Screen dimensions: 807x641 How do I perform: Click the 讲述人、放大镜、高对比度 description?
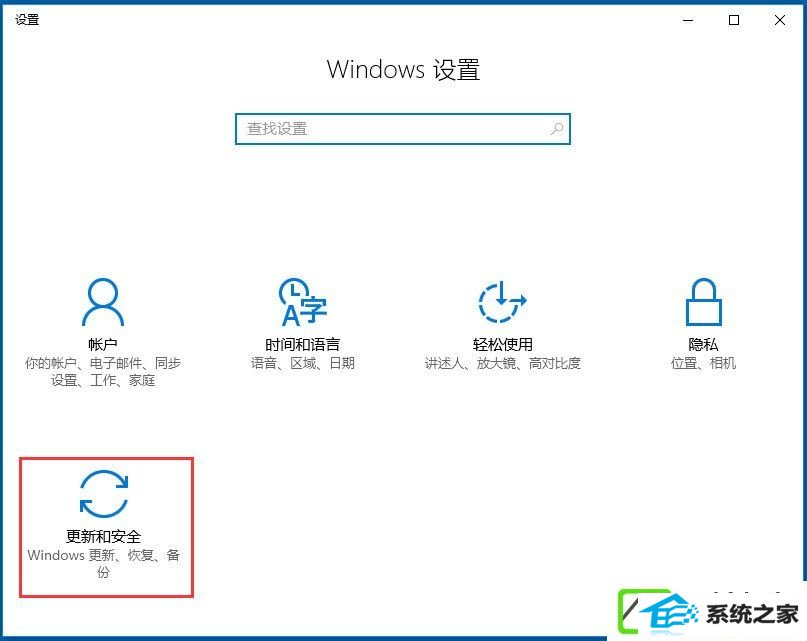[502, 363]
